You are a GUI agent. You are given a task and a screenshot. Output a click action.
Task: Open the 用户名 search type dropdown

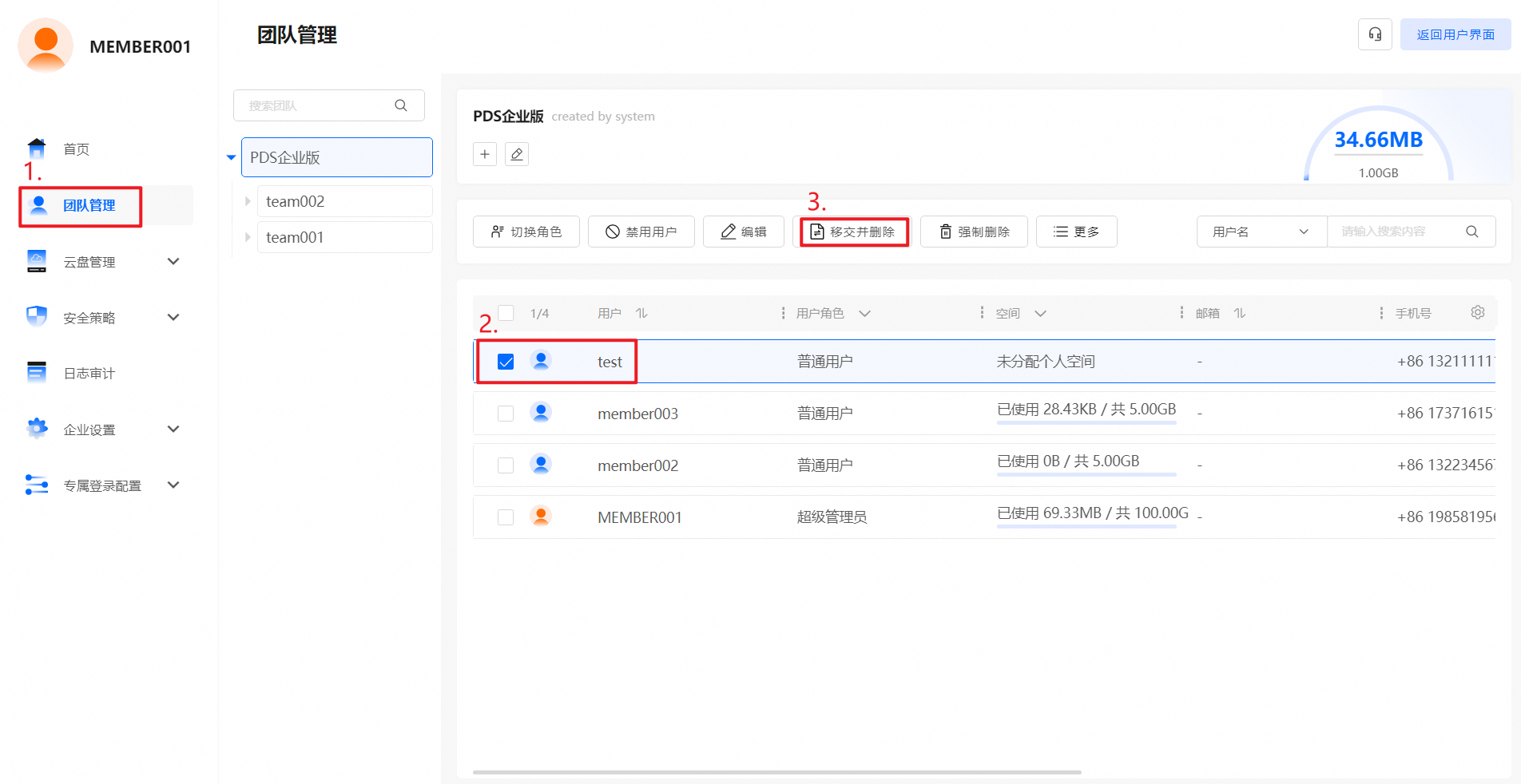click(1261, 232)
